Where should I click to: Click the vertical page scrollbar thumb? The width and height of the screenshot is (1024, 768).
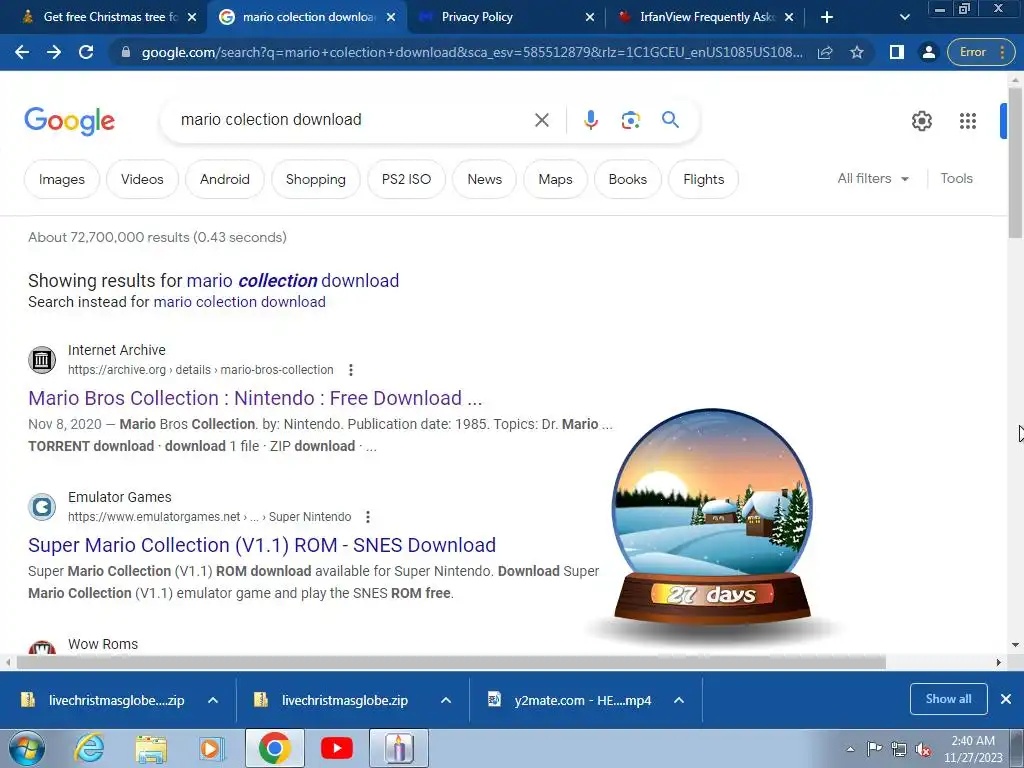1015,163
